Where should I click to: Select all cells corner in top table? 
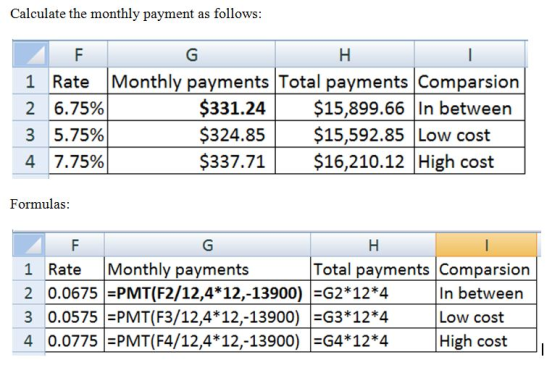[30, 54]
